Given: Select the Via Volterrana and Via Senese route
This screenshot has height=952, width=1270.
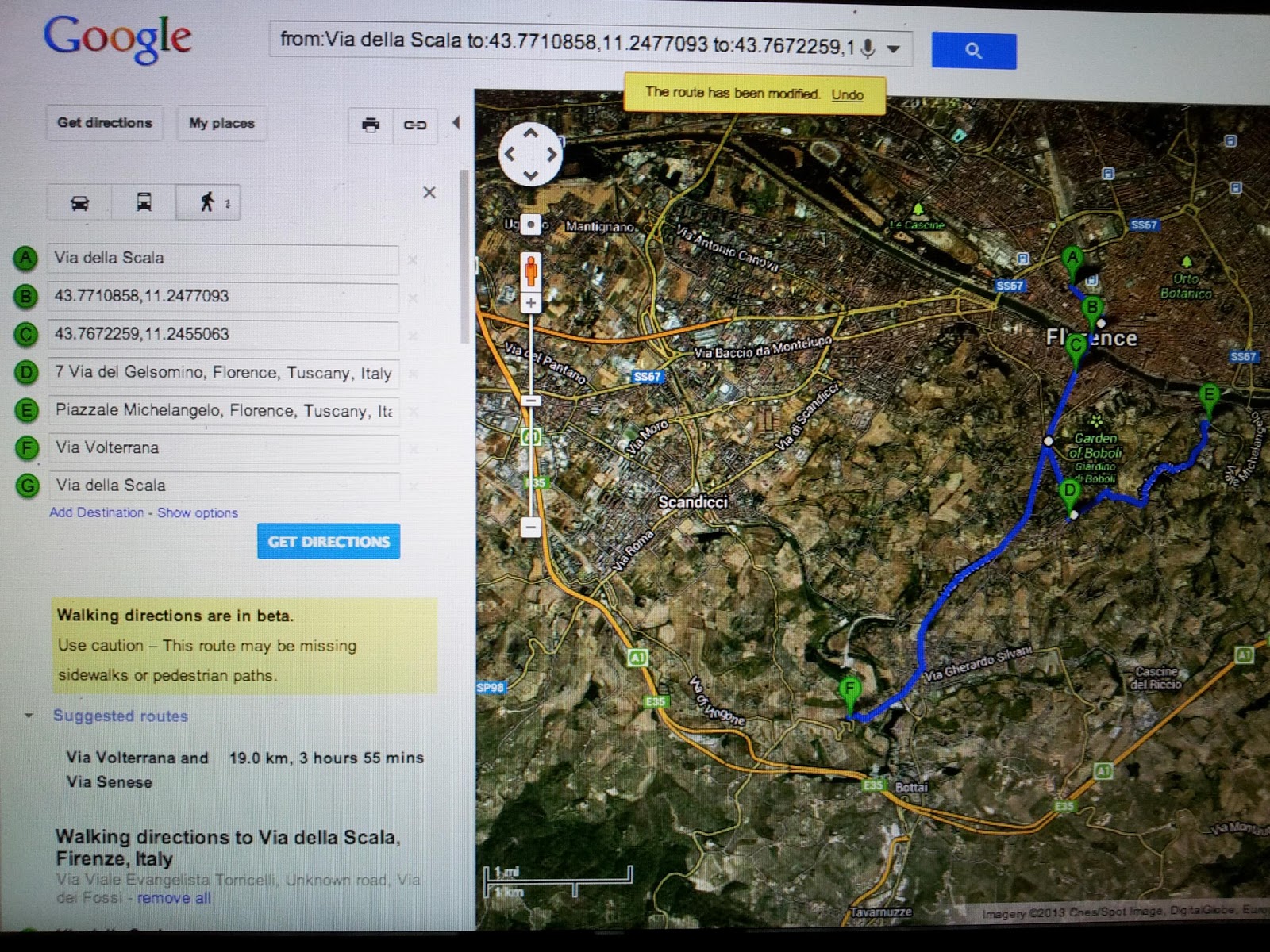Looking at the screenshot, I should point(244,770).
